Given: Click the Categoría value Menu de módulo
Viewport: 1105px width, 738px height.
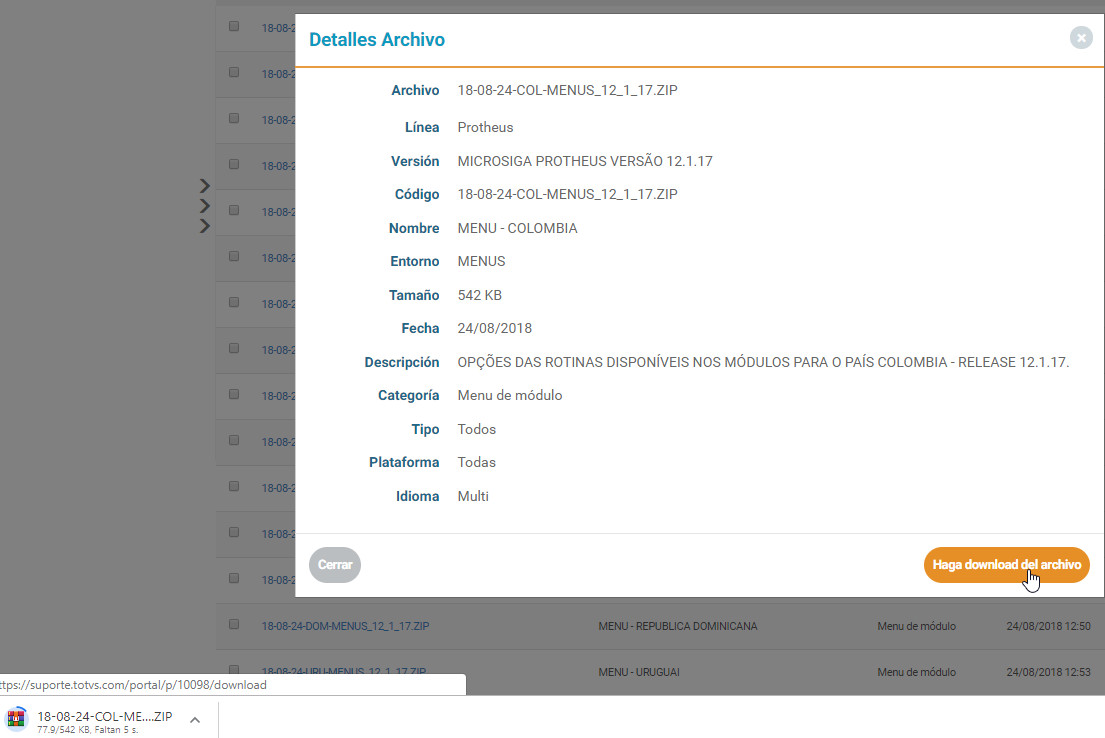Looking at the screenshot, I should pyautogui.click(x=510, y=395).
